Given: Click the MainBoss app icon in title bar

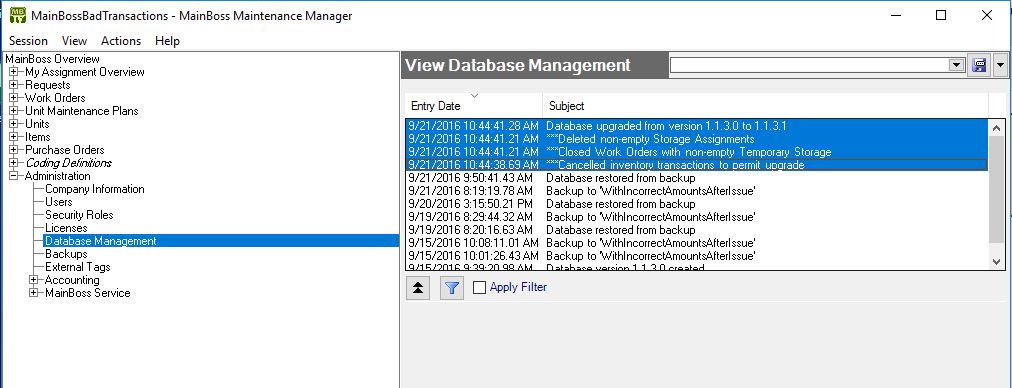Looking at the screenshot, I should tap(17, 15).
